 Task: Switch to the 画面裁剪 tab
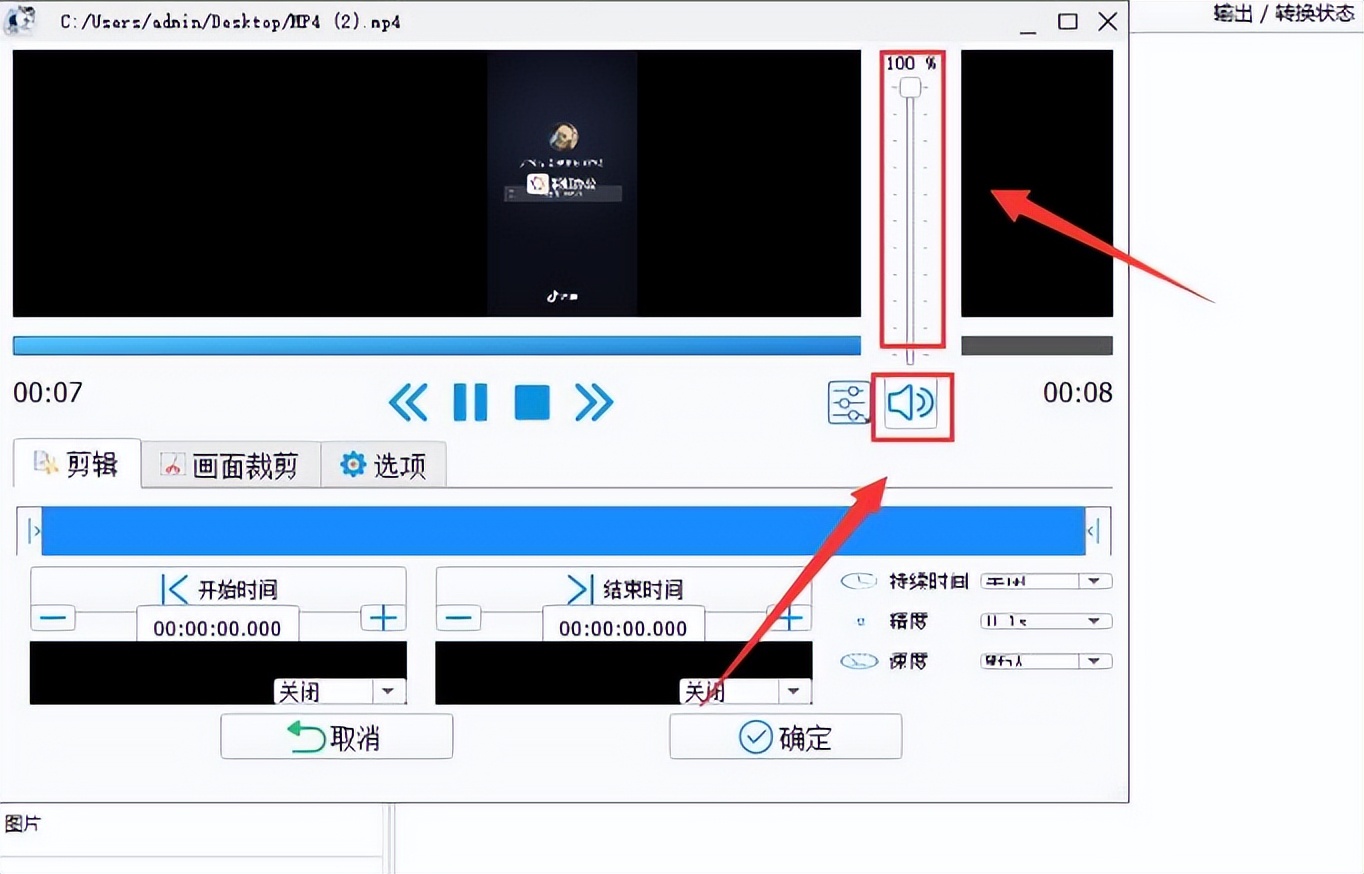[x=230, y=464]
